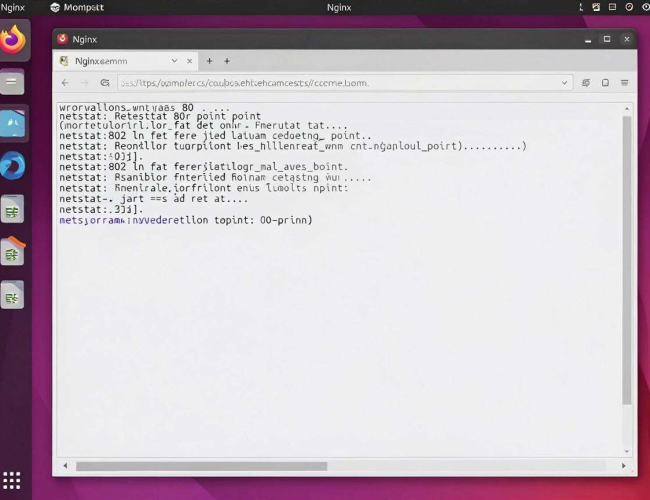
Task: Click the horizontal scrollbar thumb
Action: click(x=201, y=466)
